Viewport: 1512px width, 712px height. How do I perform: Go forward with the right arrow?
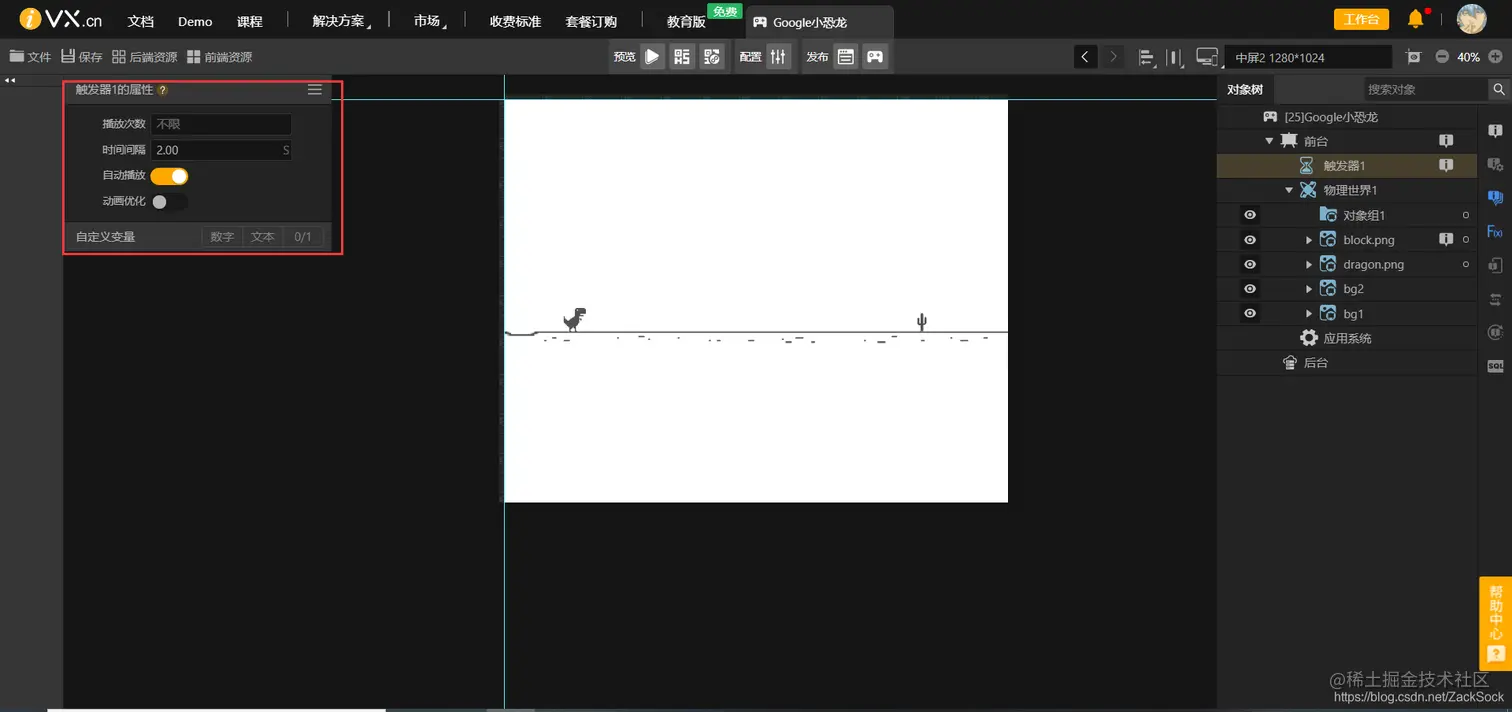coord(1113,57)
